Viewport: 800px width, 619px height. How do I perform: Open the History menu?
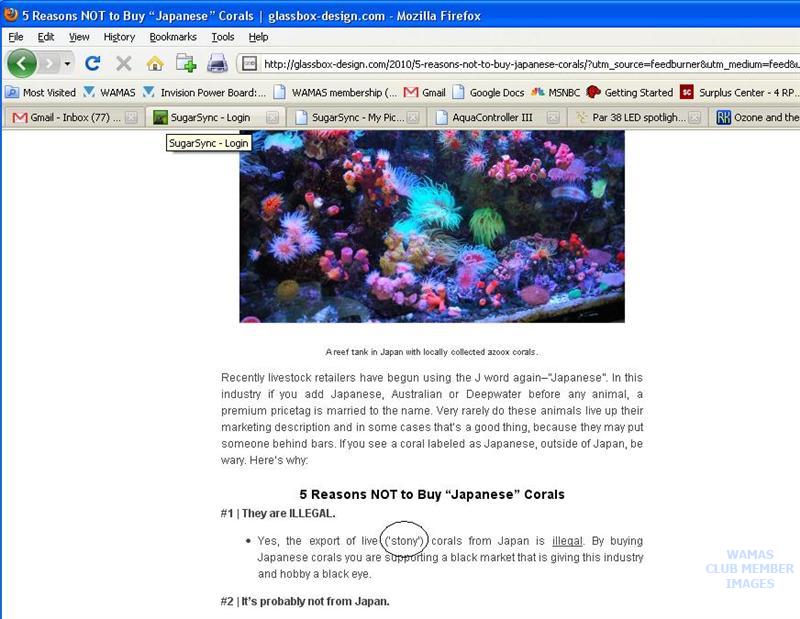[x=119, y=37]
